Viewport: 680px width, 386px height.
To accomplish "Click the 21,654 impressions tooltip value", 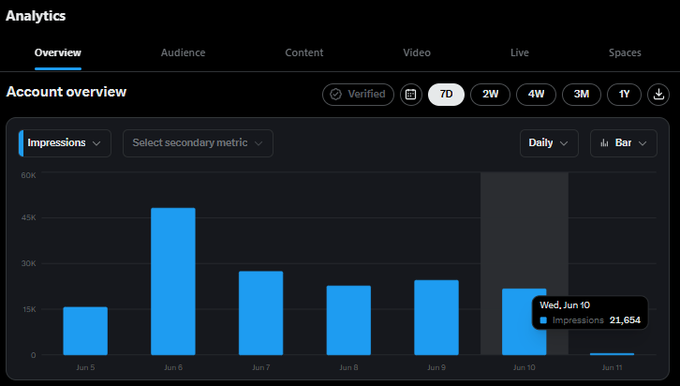I will click(625, 320).
